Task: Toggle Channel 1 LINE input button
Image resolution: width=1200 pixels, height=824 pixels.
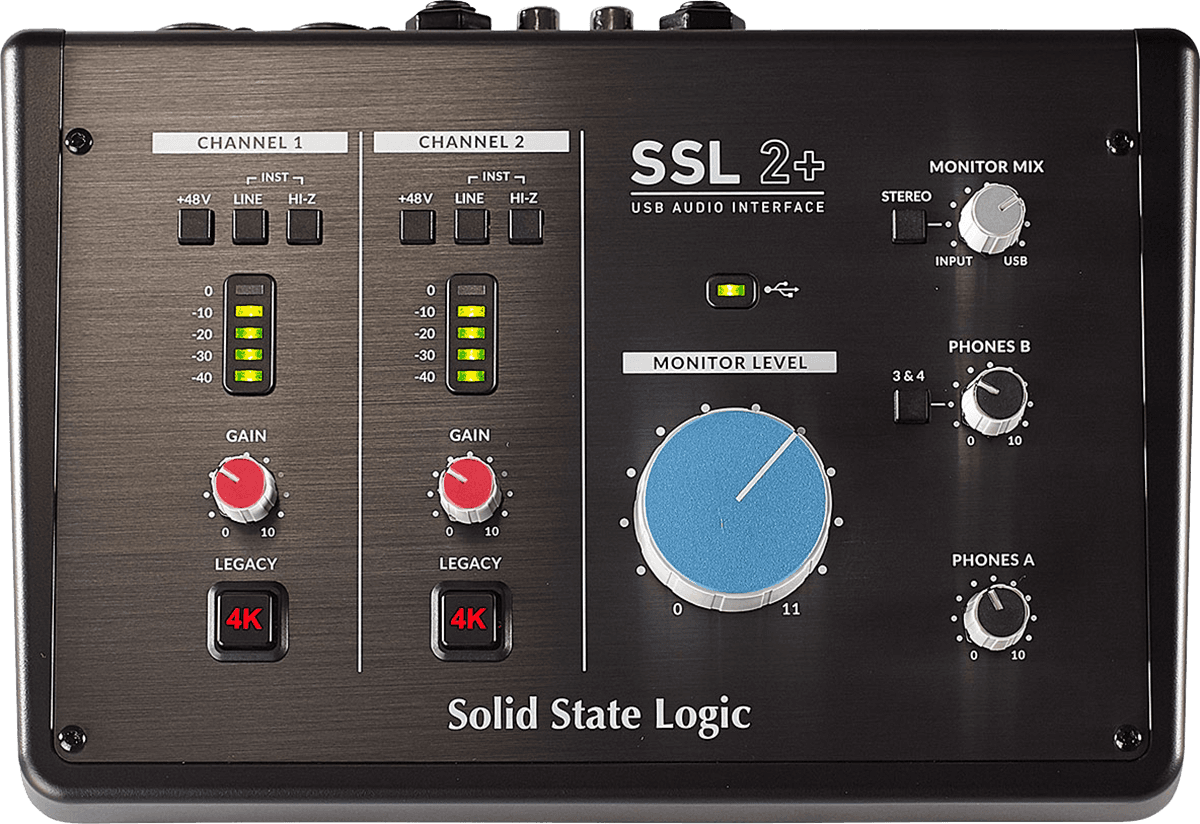Action: coord(251,227)
